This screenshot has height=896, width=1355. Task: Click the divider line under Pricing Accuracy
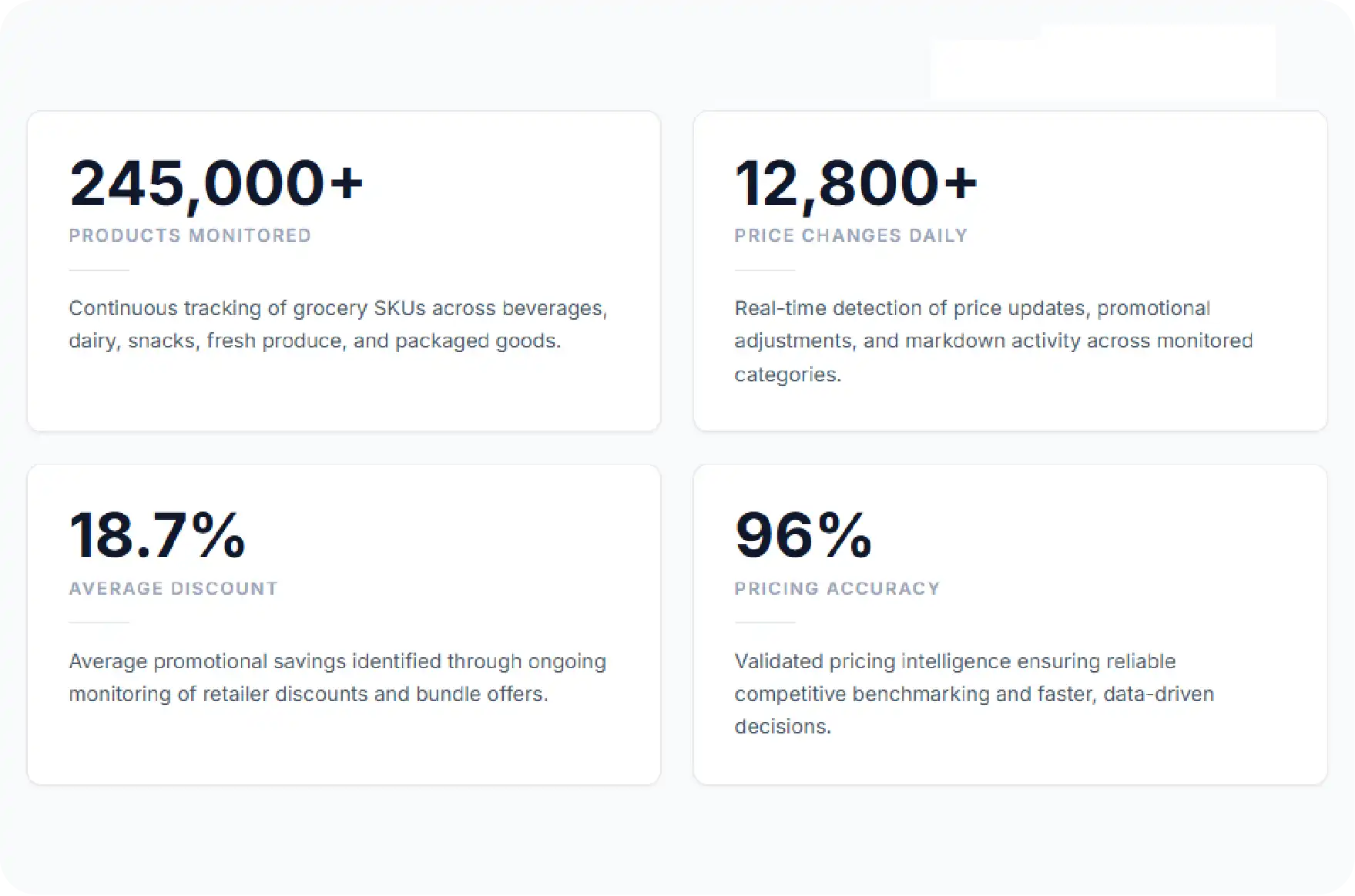765,623
